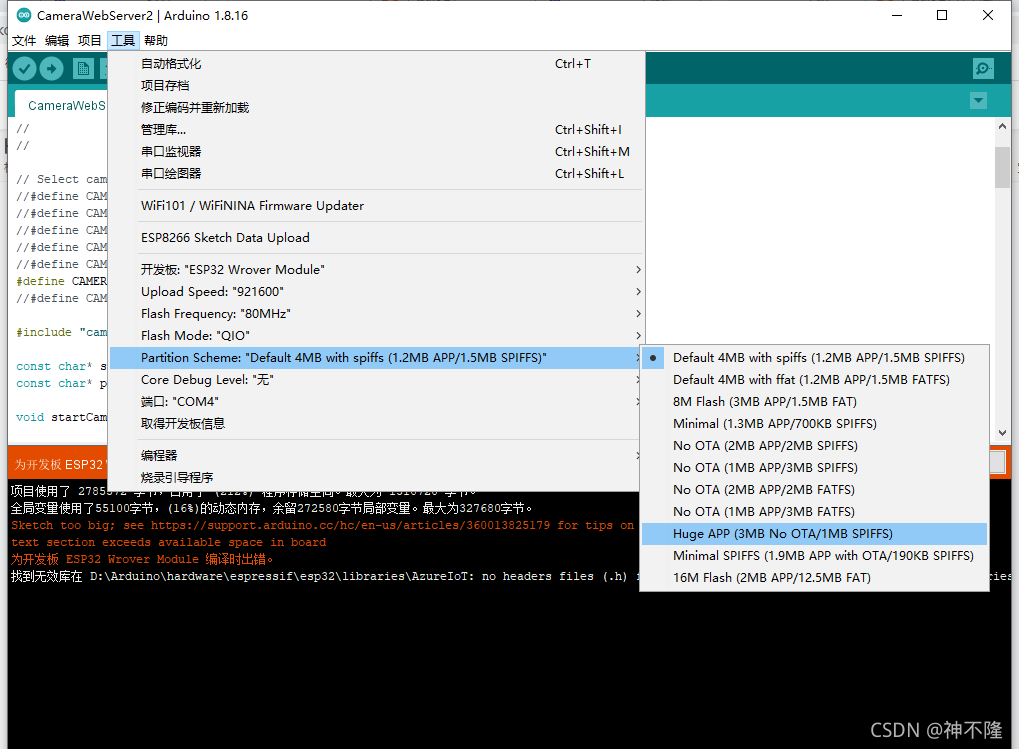The height and width of the screenshot is (749, 1019).
Task: Open 串口绘图器 from the menu
Action: pos(376,173)
